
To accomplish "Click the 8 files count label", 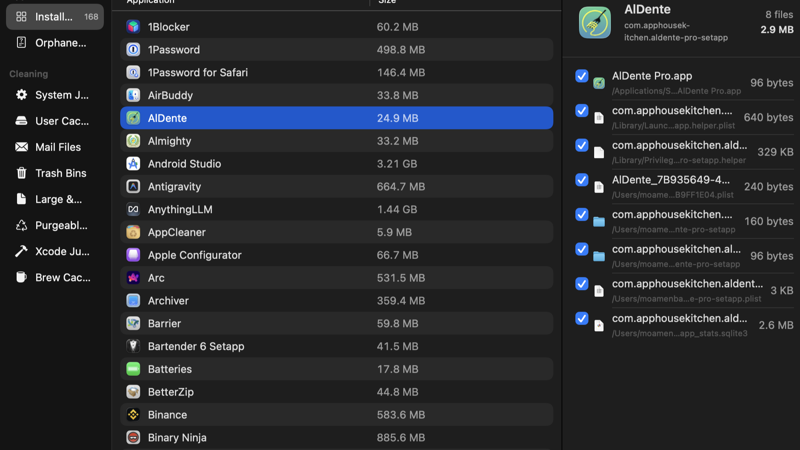I will (779, 14).
